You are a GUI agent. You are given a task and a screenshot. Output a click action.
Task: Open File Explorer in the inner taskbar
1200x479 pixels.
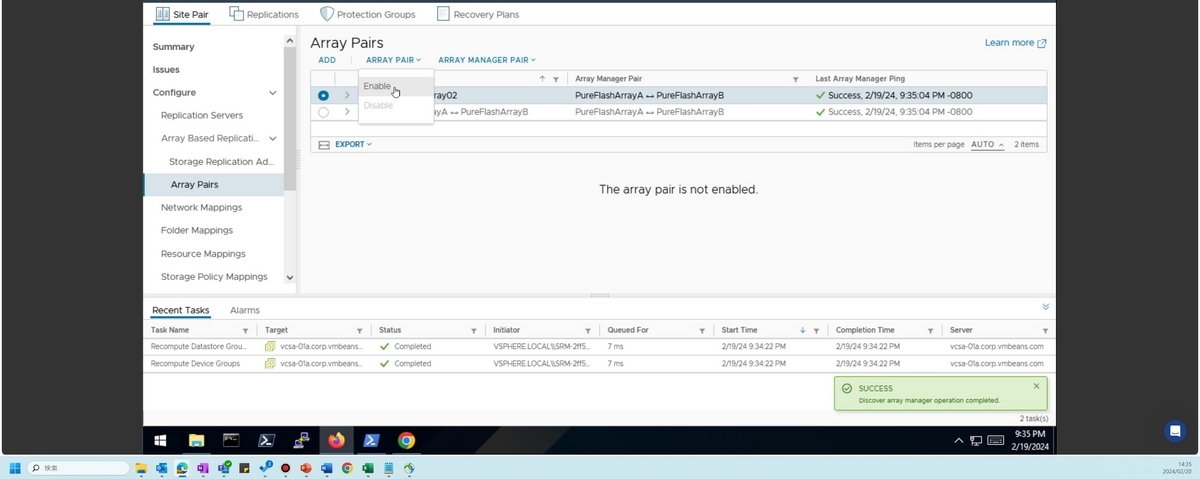[x=196, y=440]
